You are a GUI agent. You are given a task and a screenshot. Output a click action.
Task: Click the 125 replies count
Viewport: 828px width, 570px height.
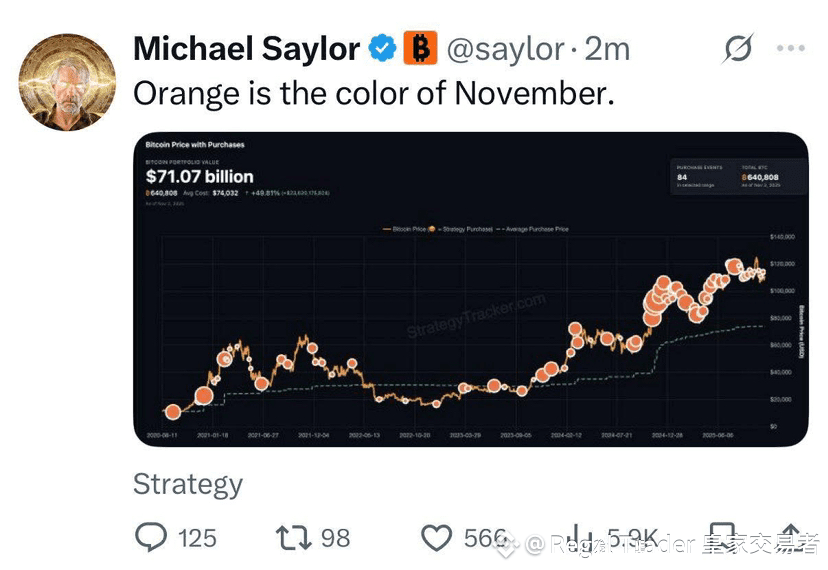(x=197, y=538)
